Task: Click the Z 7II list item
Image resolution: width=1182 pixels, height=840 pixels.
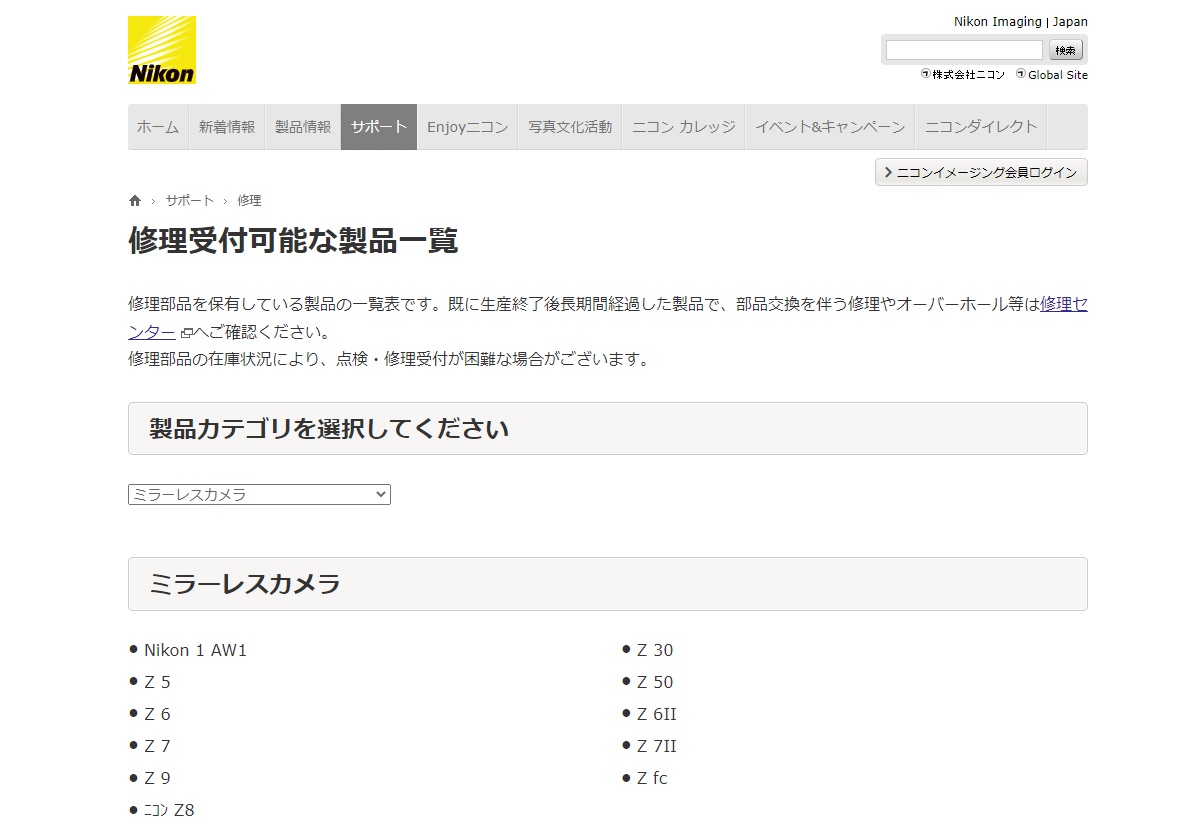Action: [657, 746]
